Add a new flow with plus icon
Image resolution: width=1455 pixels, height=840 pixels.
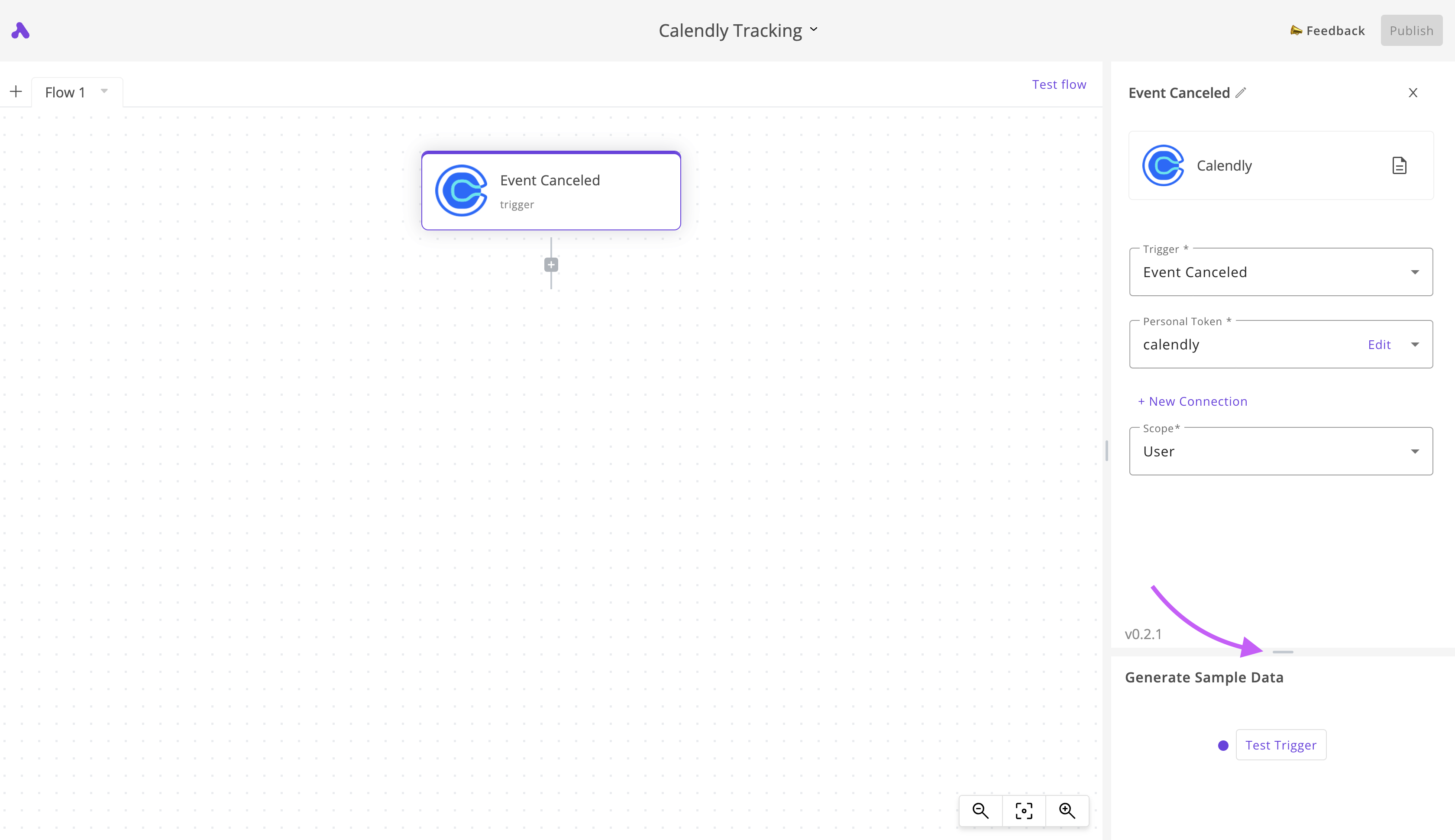coord(16,92)
